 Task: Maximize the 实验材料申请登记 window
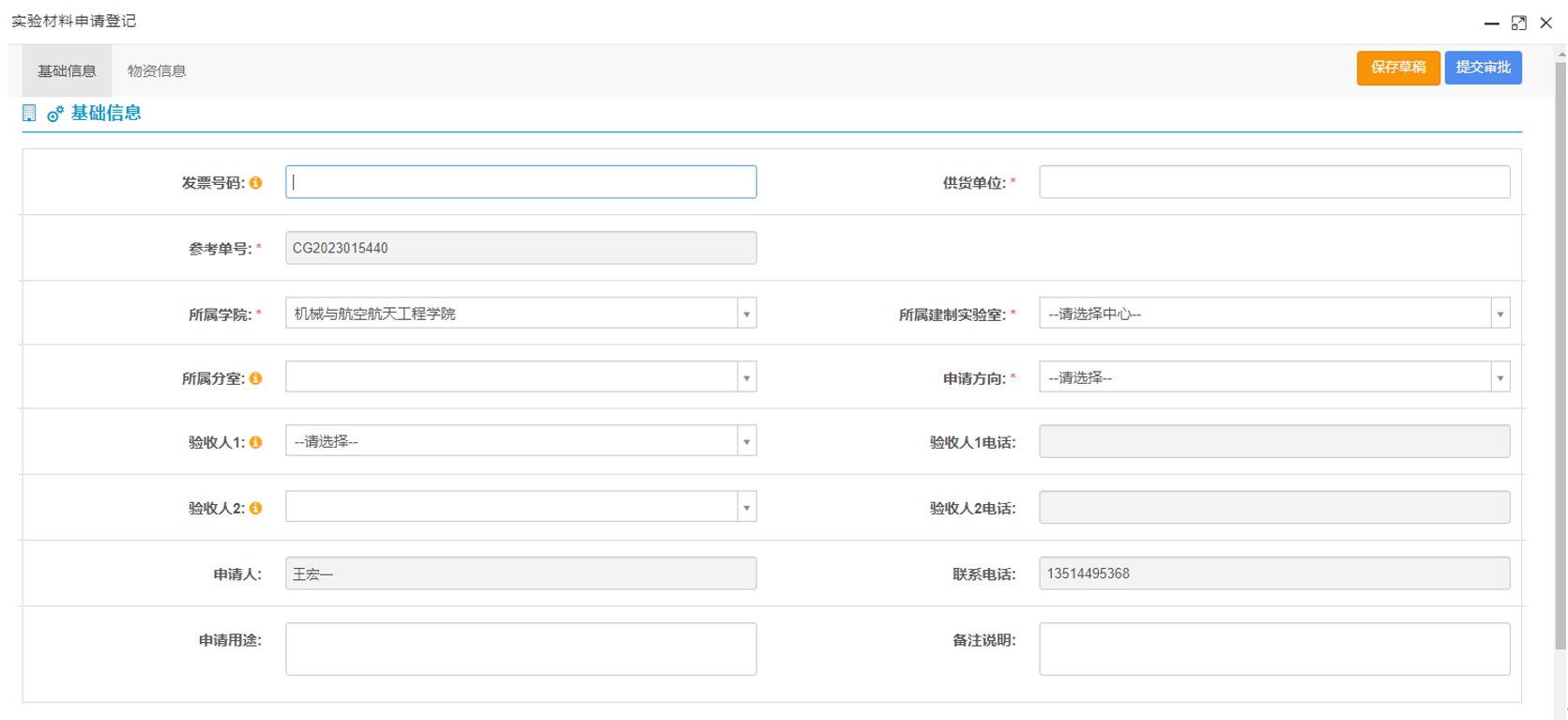(x=1518, y=23)
